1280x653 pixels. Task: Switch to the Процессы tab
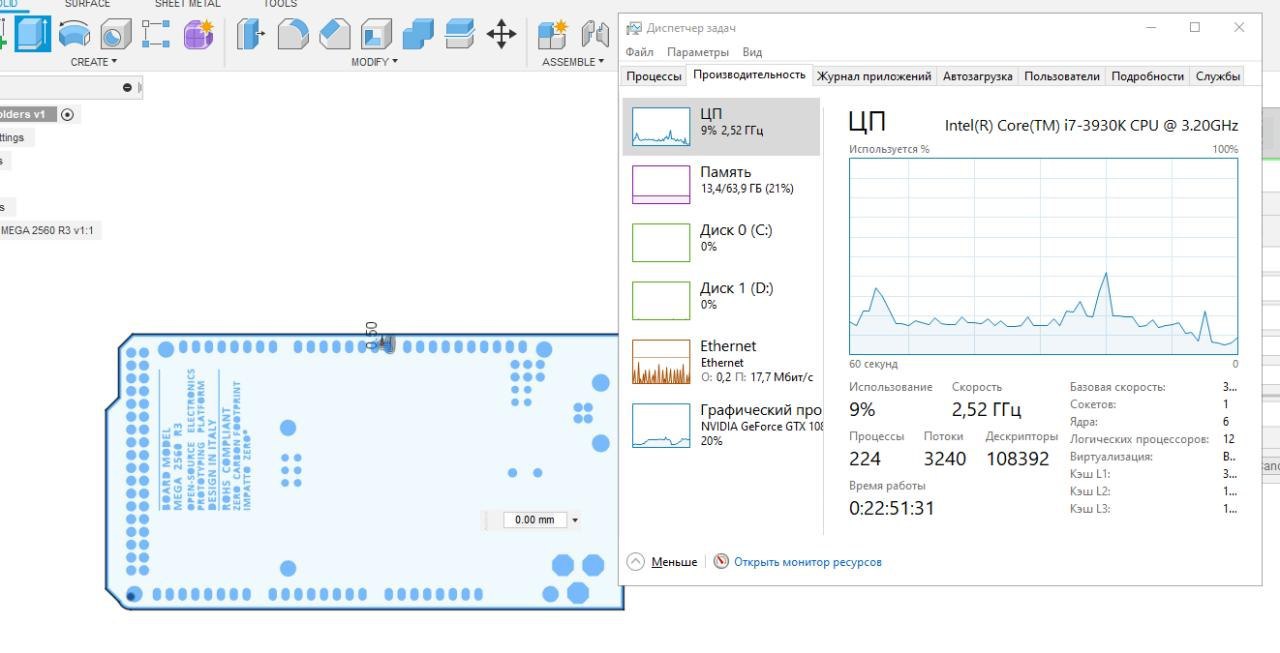click(654, 76)
